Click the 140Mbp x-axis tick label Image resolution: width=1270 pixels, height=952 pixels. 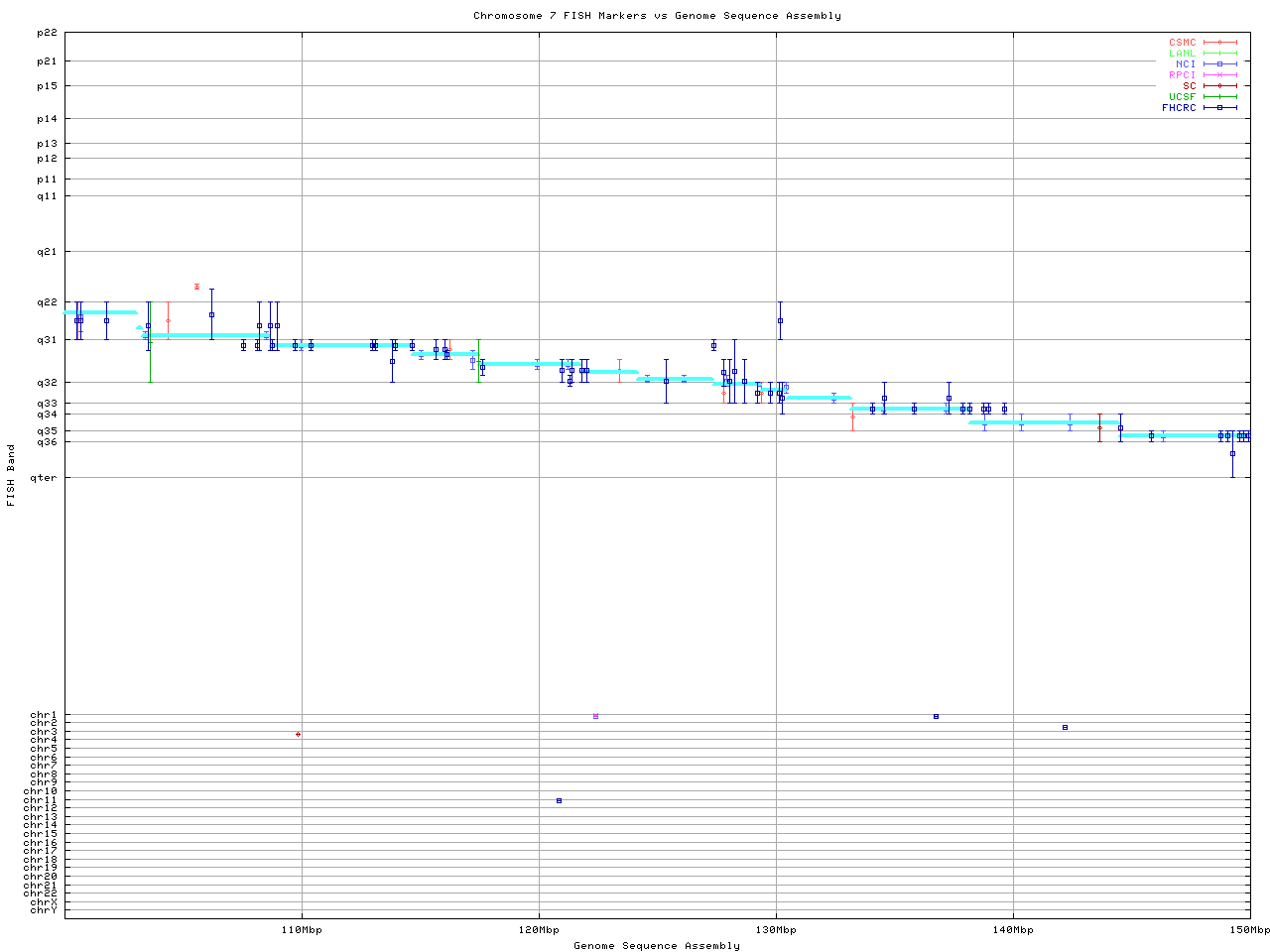coord(1013,930)
